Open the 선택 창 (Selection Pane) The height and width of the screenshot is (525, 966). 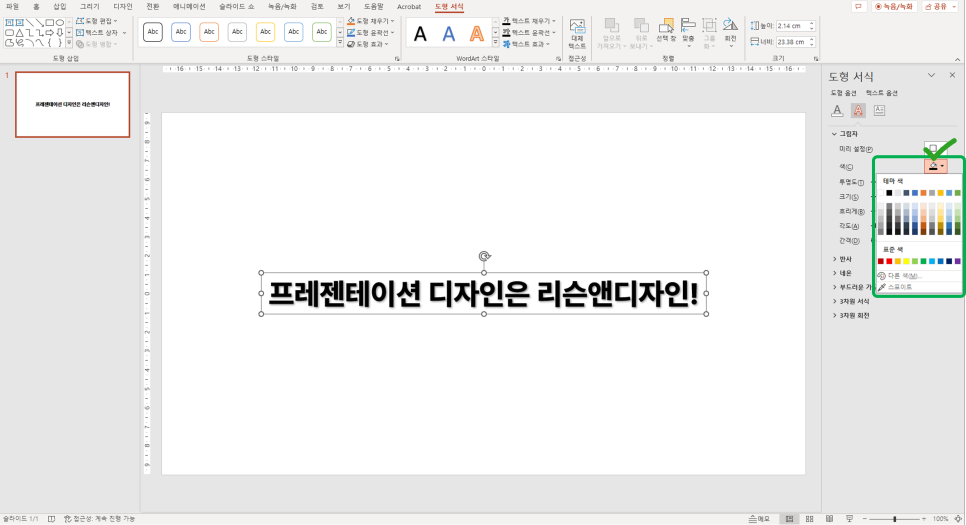click(666, 31)
